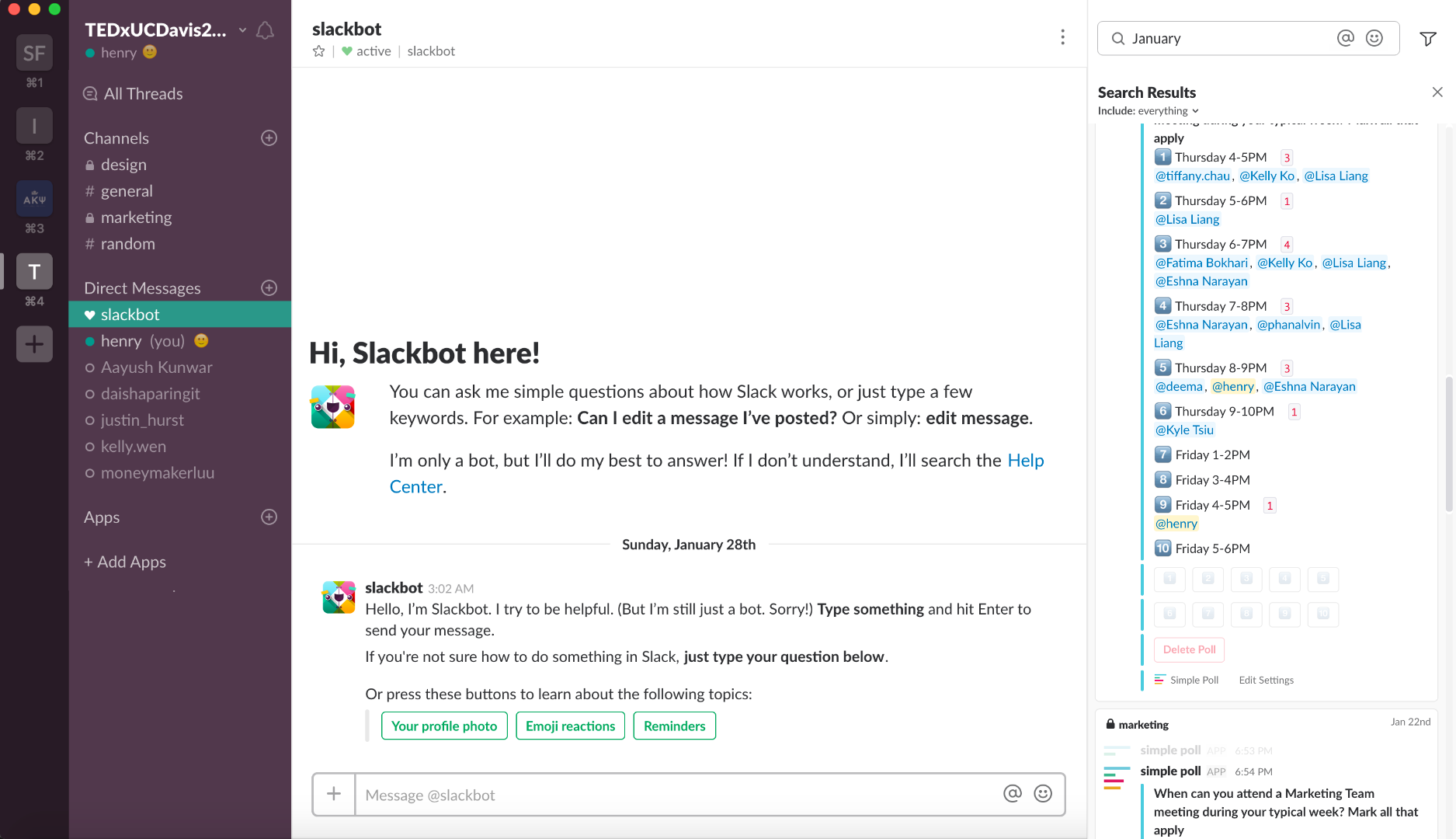The height and width of the screenshot is (839, 1456).
Task: Focus the Message @slackbot input field
Action: pos(676,795)
